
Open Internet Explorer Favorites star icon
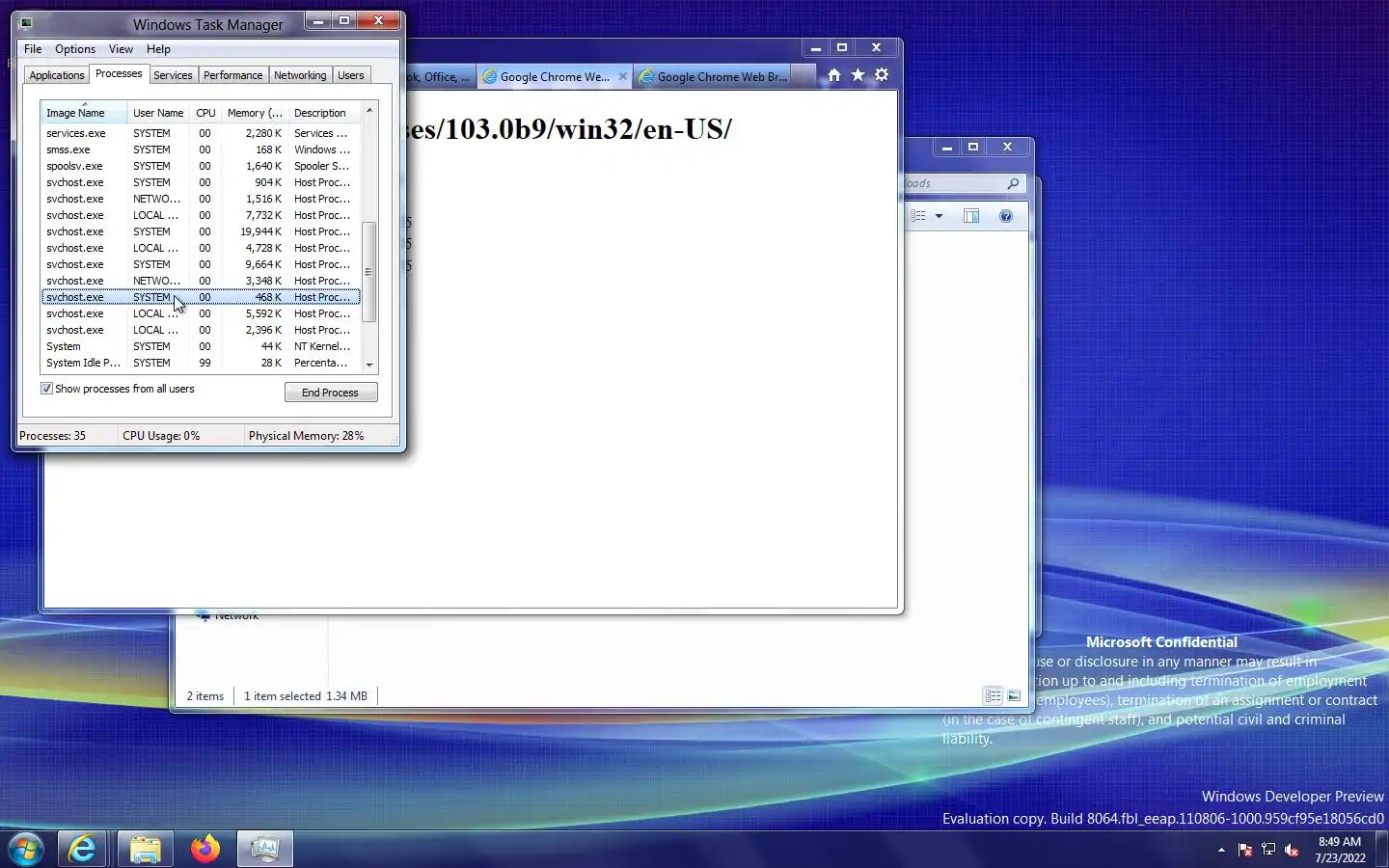tap(858, 75)
